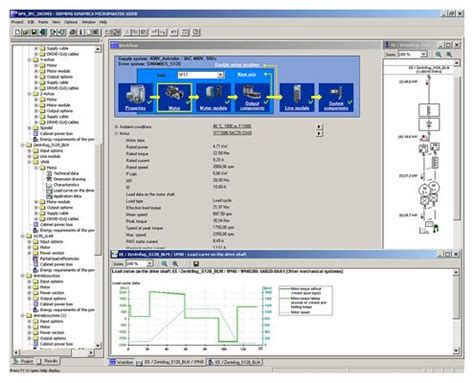Open the Properties workflow step icon
Viewport: 474px width, 383px height.
(135, 97)
